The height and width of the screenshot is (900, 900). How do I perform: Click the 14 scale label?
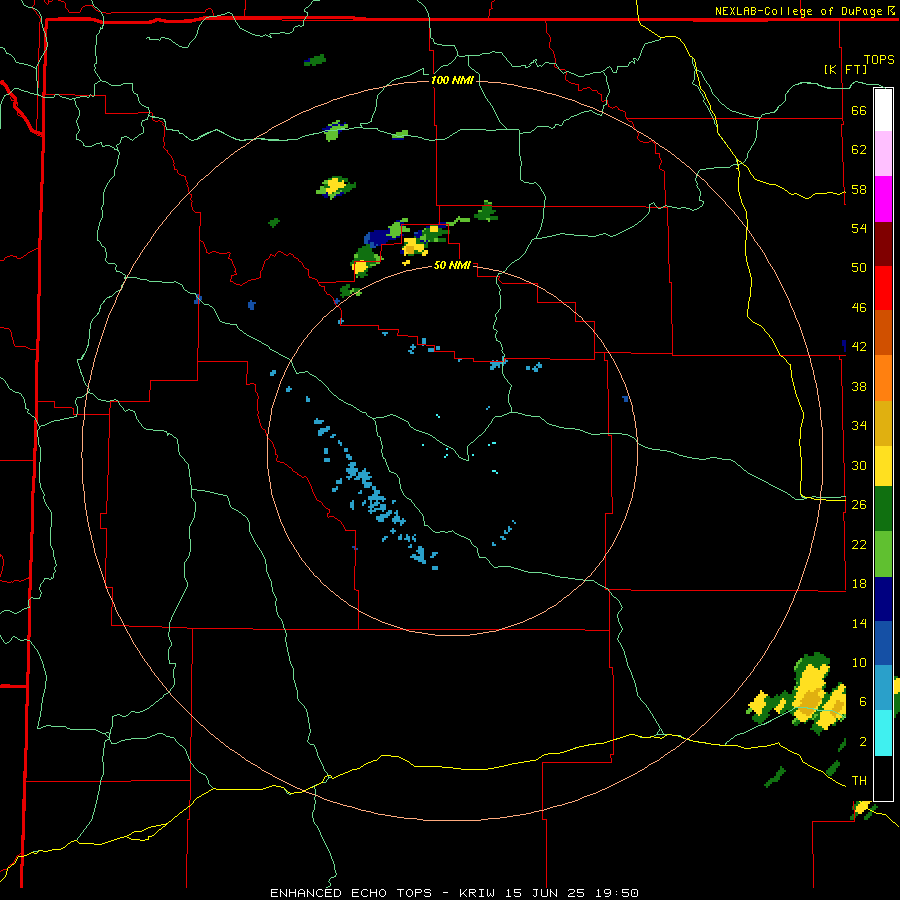859,623
